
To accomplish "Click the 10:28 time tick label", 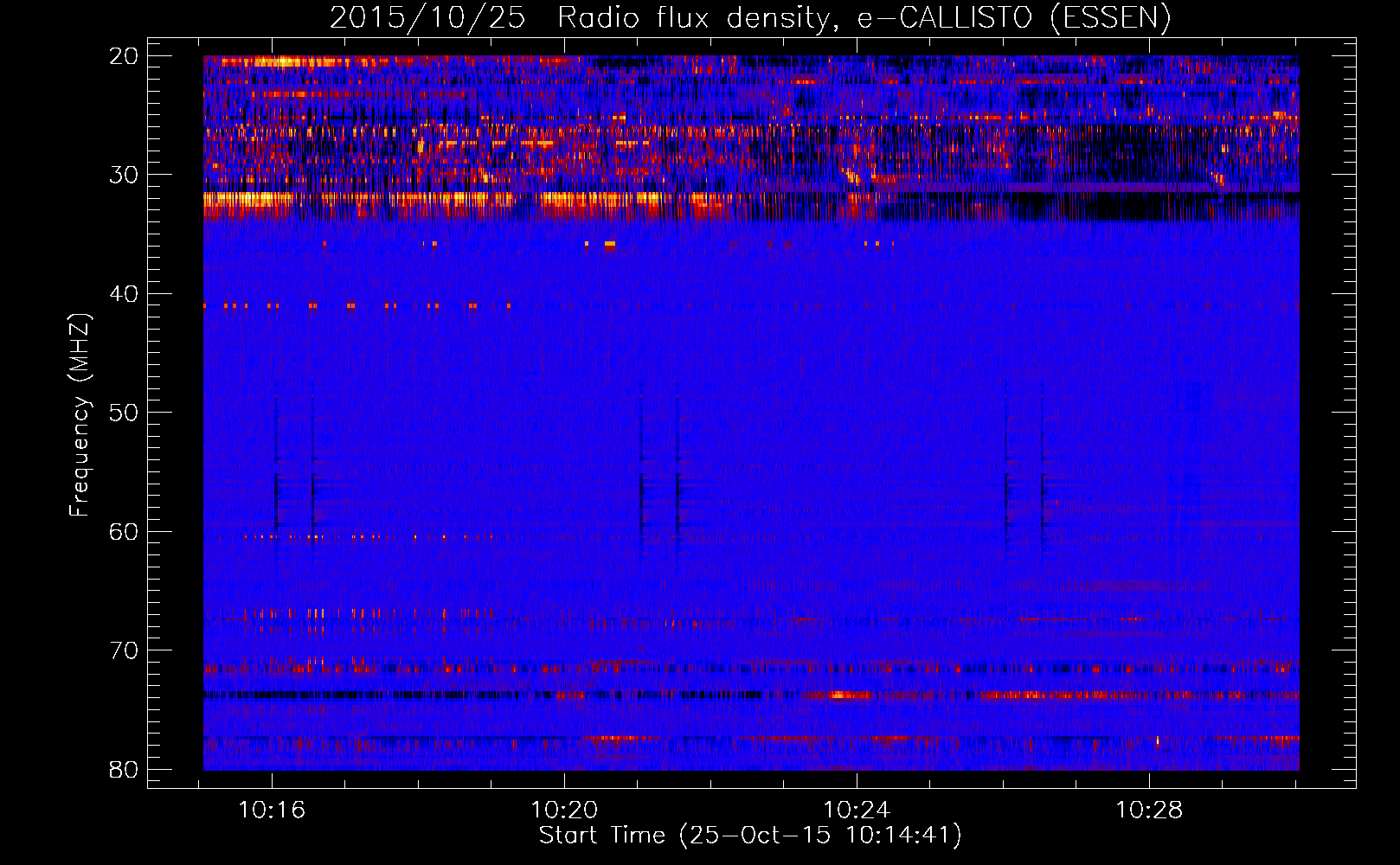I will (1149, 811).
